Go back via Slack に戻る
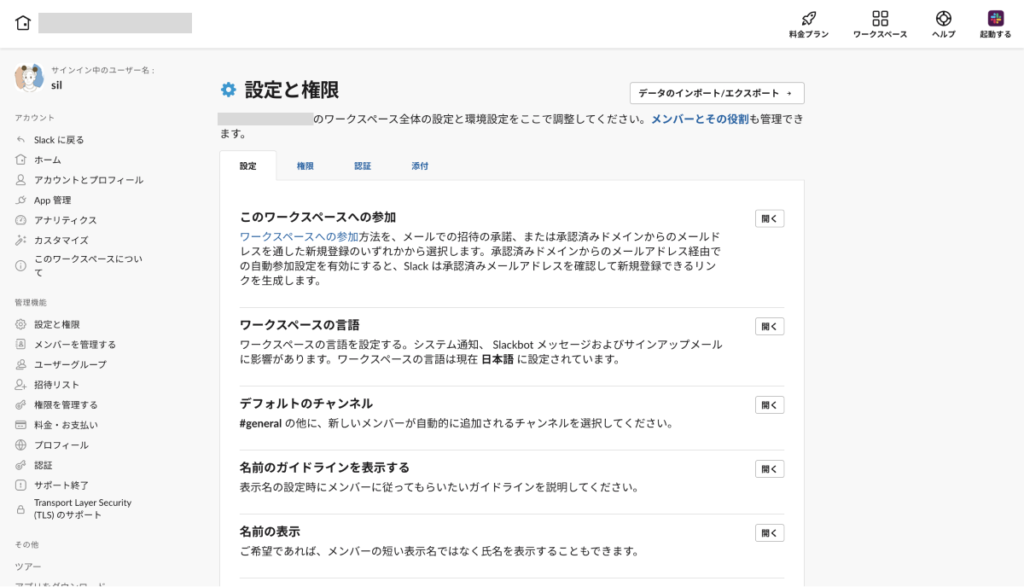The image size is (1024, 587). pyautogui.click(x=58, y=140)
